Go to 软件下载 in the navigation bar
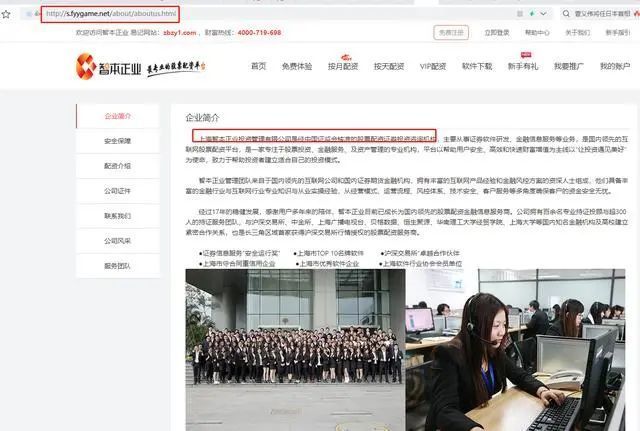 click(x=477, y=66)
